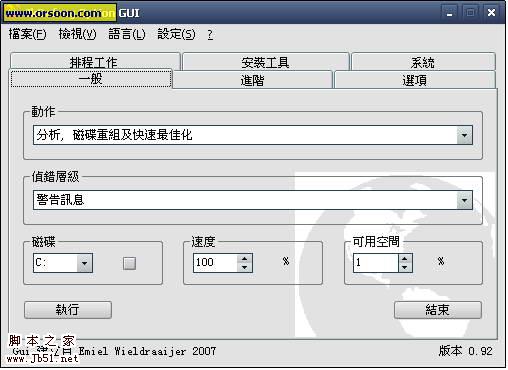Open the 語言(L) menu

[x=127, y=34]
